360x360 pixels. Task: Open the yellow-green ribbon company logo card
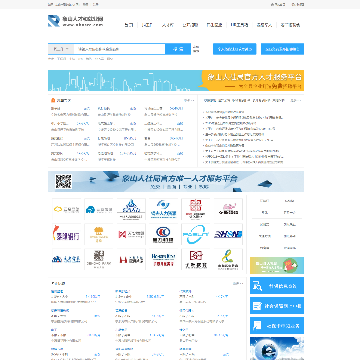pyautogui.click(x=228, y=259)
